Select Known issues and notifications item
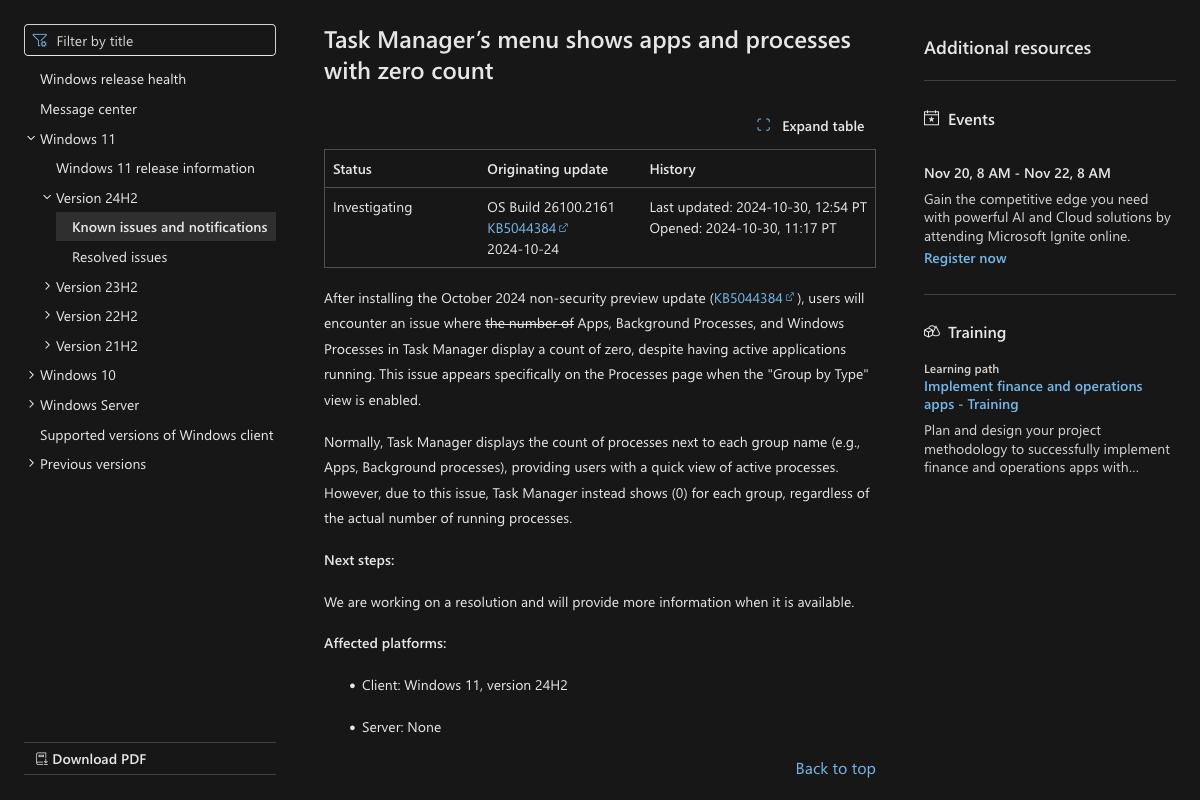This screenshot has width=1200, height=800. click(x=166, y=227)
